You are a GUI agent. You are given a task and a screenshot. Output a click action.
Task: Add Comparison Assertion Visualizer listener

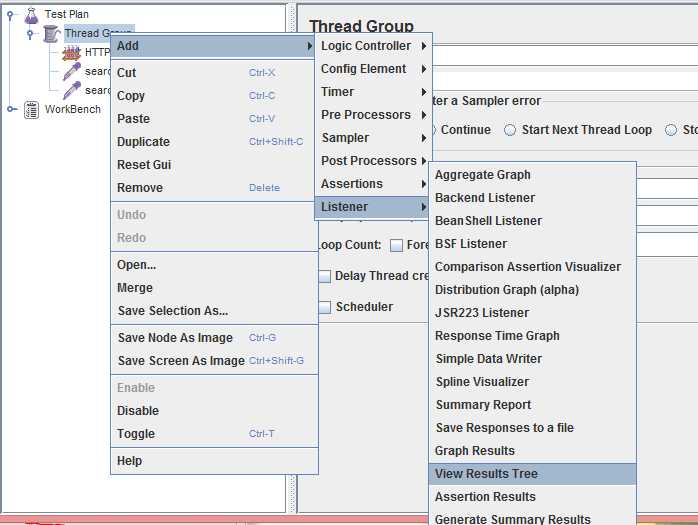(532, 267)
